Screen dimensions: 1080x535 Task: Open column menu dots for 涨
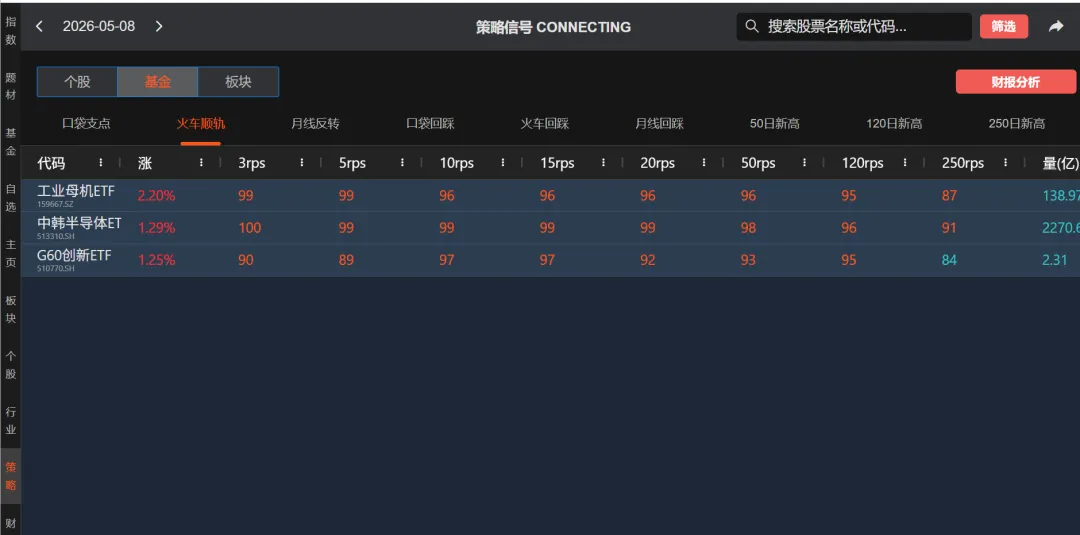click(x=202, y=162)
